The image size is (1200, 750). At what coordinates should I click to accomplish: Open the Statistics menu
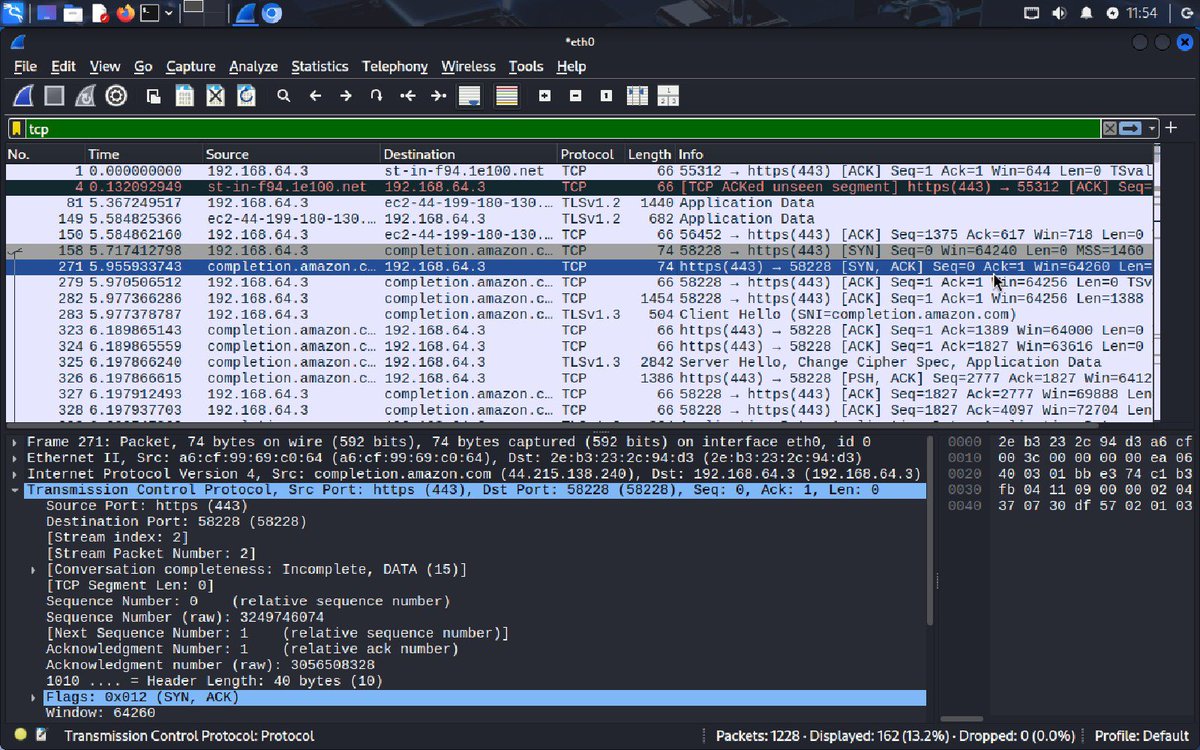(320, 66)
